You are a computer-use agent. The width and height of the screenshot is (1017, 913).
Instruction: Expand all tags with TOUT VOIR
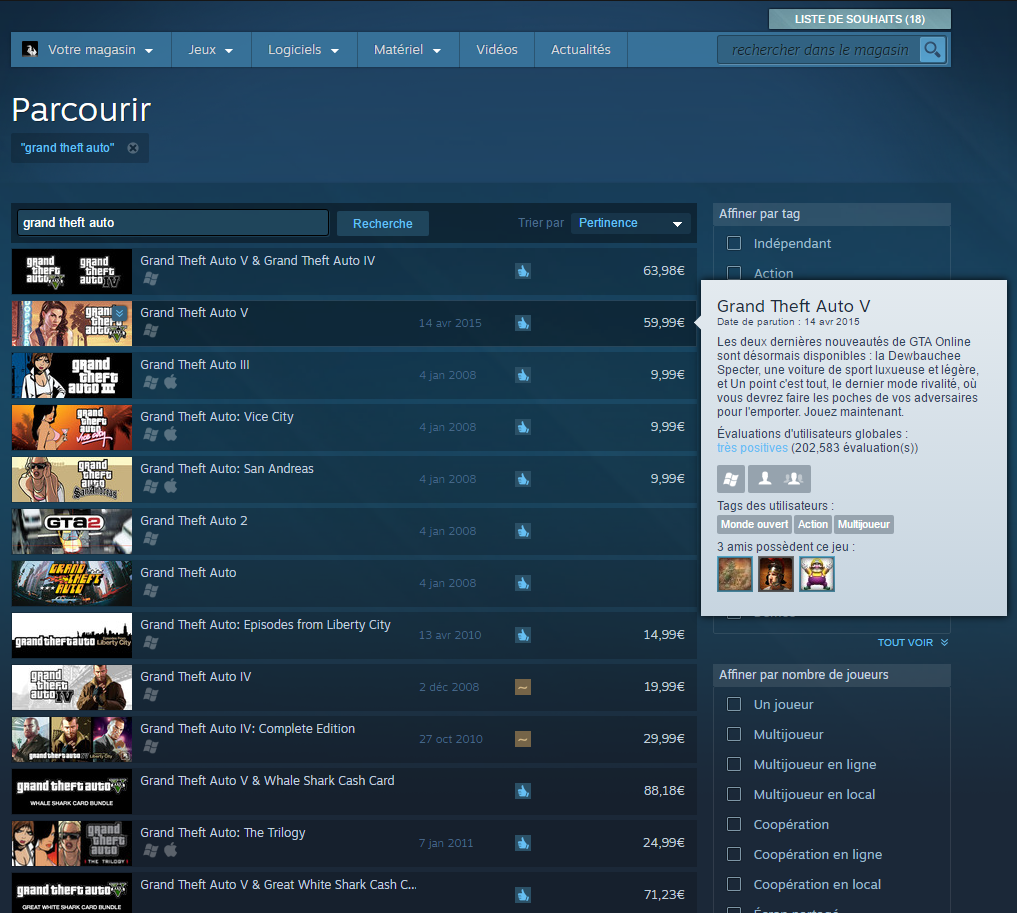(913, 643)
